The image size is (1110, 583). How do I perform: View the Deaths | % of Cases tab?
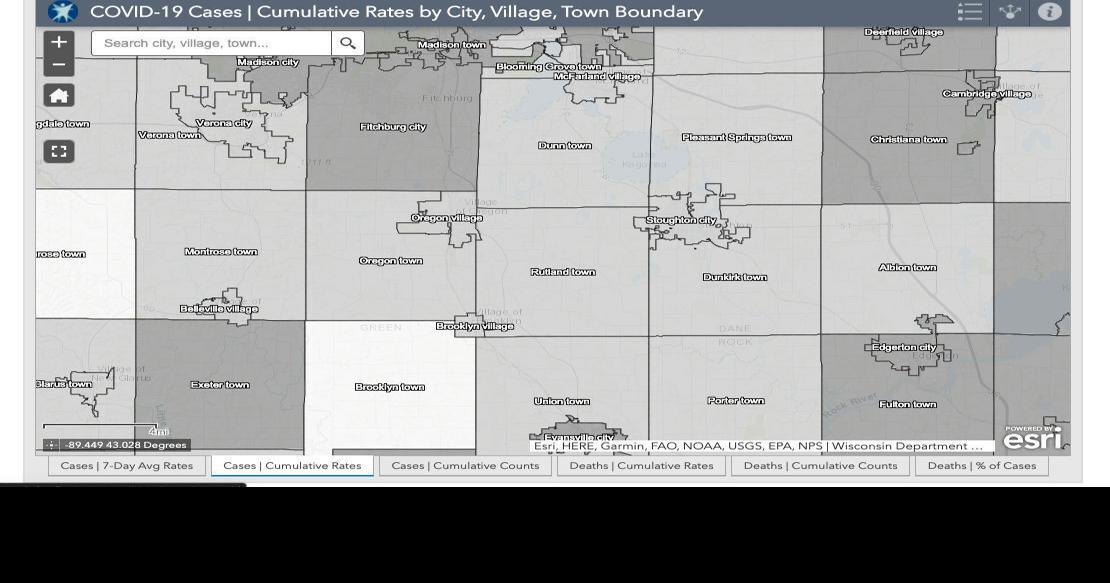pos(982,465)
